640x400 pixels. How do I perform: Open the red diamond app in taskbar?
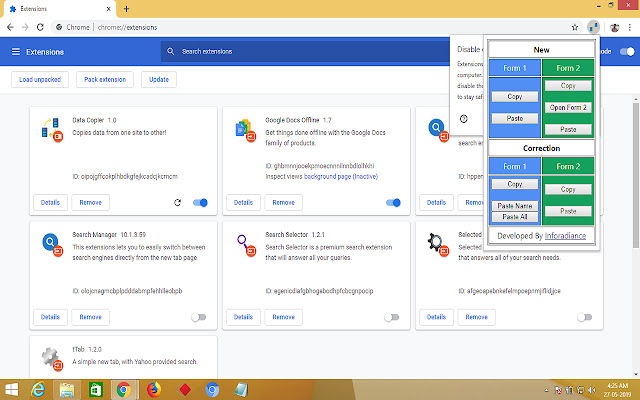click(184, 390)
